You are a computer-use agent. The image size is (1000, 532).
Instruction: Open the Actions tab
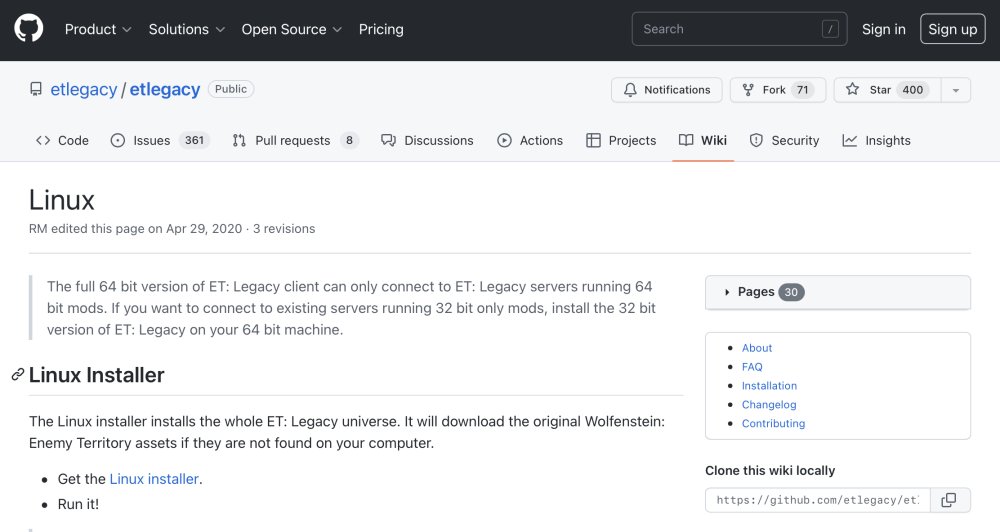(530, 140)
